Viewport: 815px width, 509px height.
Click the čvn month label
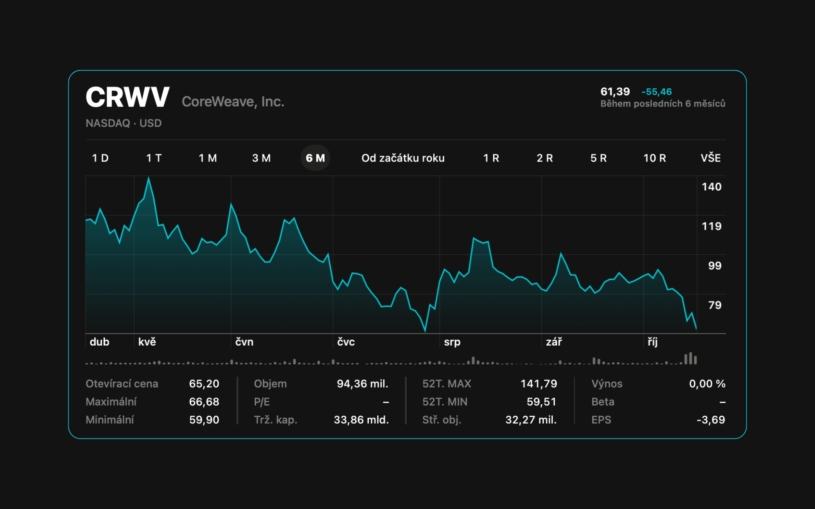pos(244,342)
